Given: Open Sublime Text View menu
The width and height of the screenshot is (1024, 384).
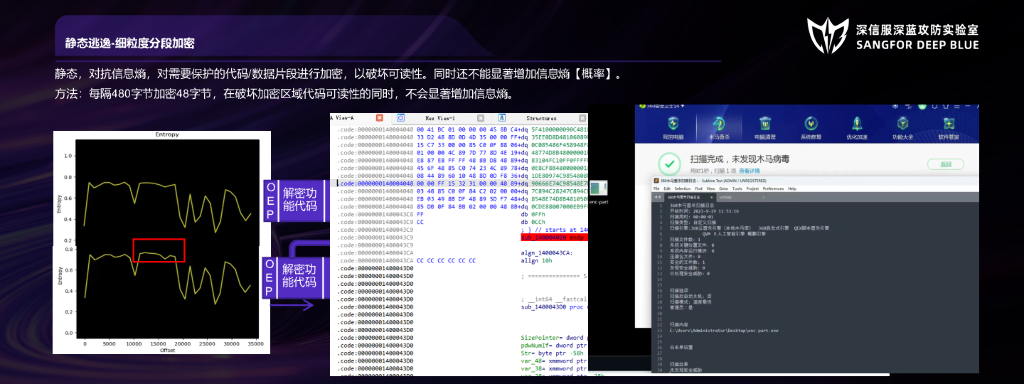Looking at the screenshot, I should pos(711,189).
